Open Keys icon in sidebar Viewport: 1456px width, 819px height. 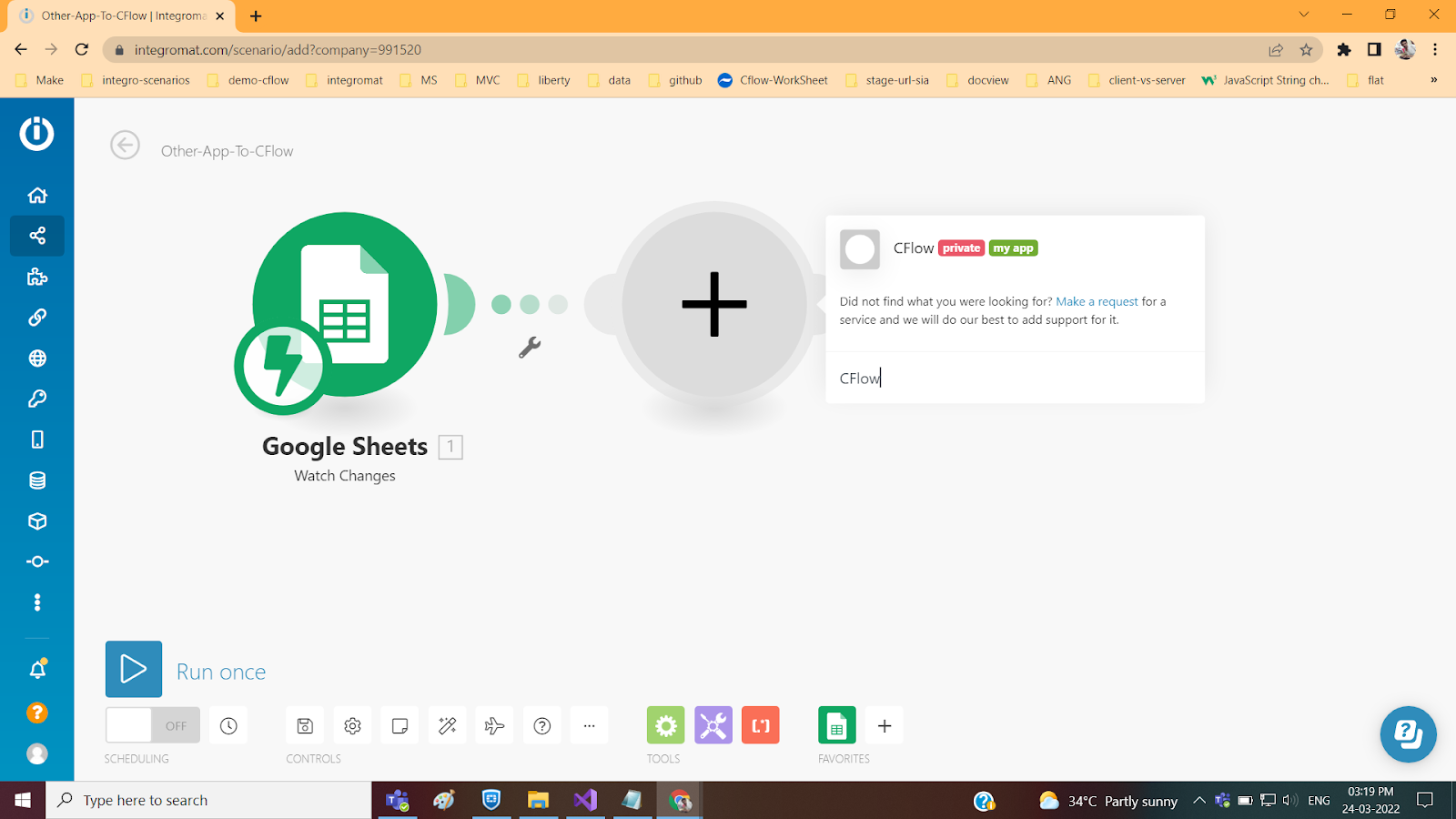point(37,399)
